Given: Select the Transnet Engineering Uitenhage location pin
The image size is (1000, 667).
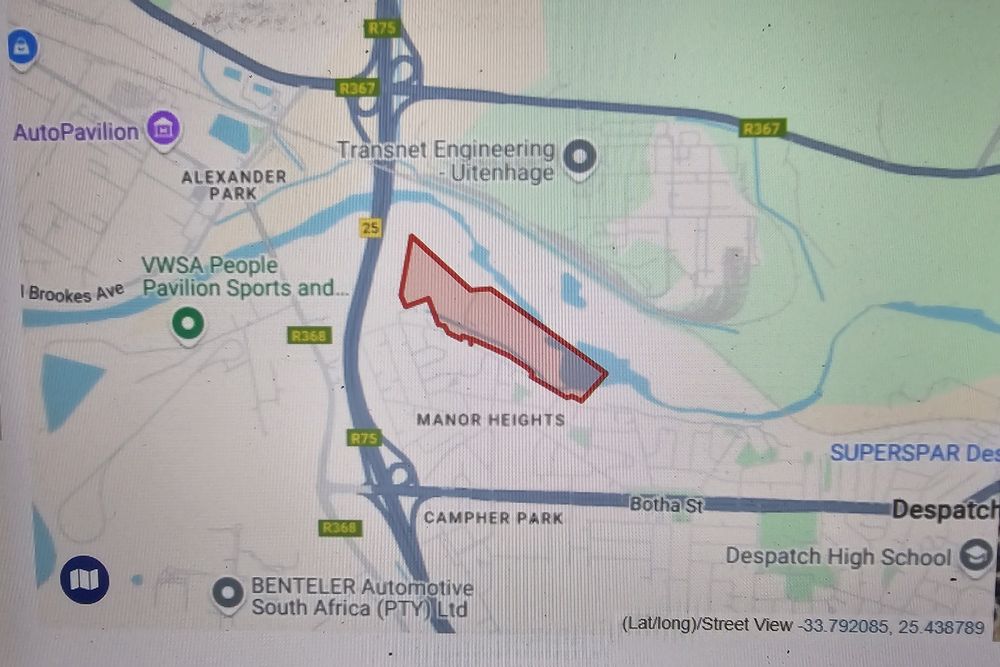Looking at the screenshot, I should click(x=580, y=157).
